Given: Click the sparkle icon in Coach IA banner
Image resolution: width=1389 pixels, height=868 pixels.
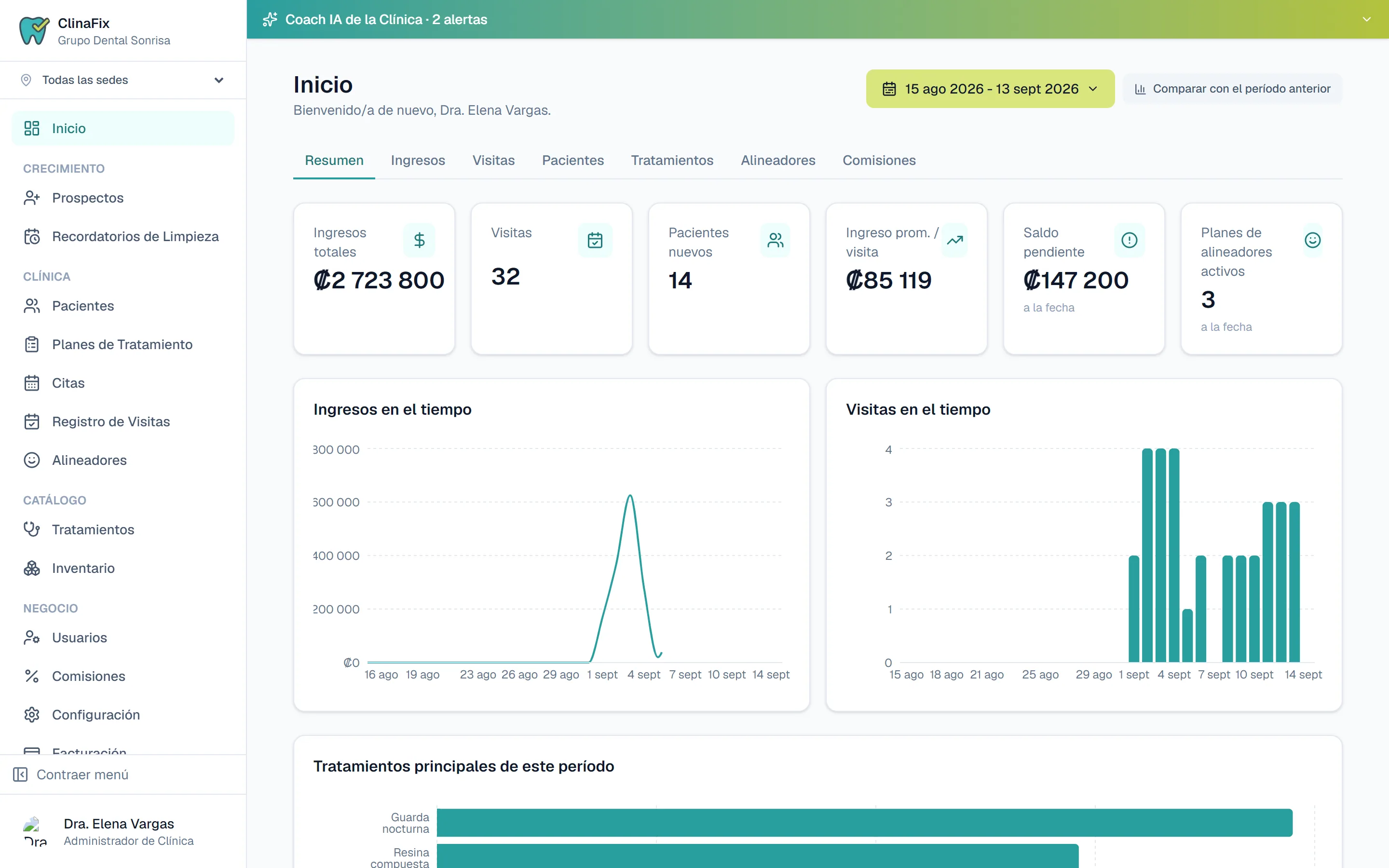Looking at the screenshot, I should pyautogui.click(x=270, y=19).
